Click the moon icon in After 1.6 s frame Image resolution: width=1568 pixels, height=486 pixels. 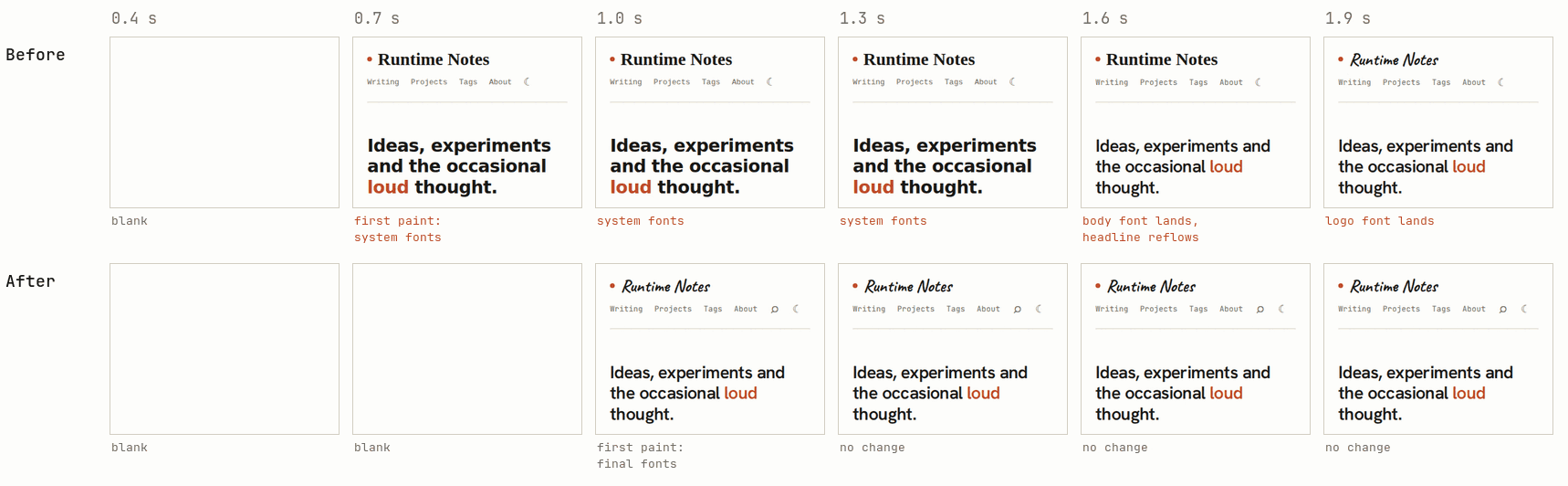(1281, 309)
